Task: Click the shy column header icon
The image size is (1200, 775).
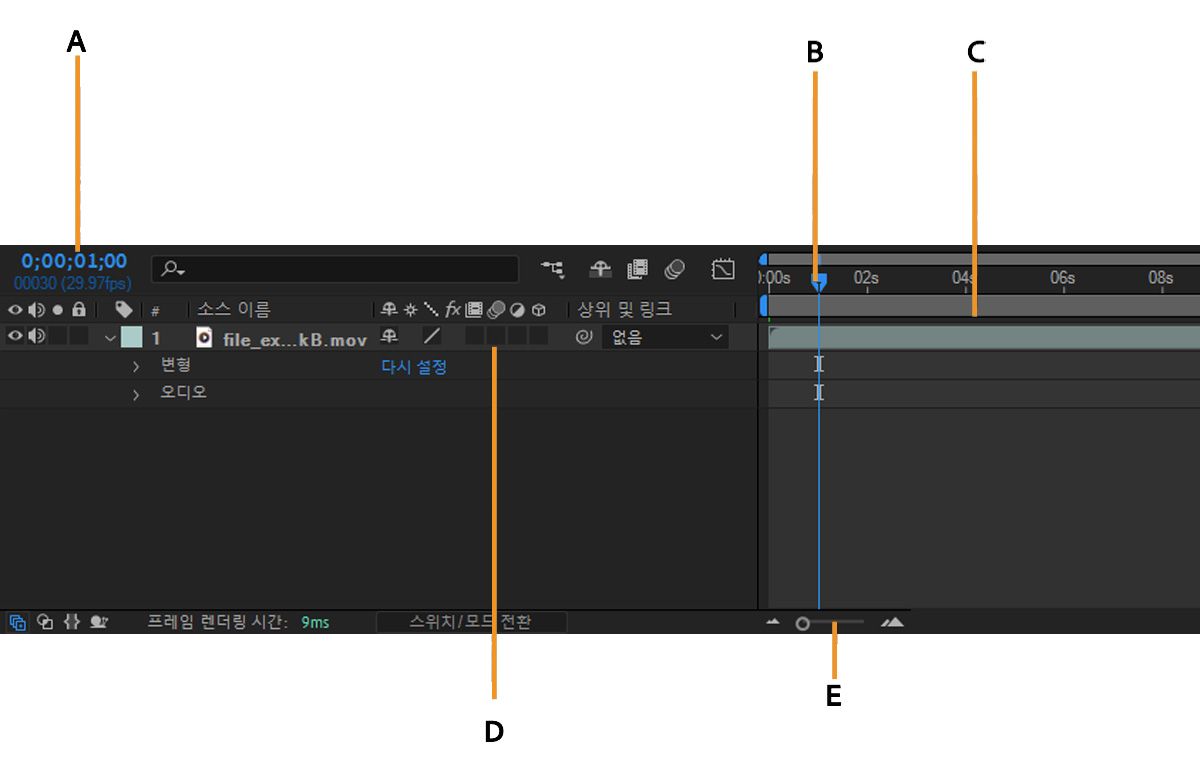Action: pyautogui.click(x=389, y=310)
